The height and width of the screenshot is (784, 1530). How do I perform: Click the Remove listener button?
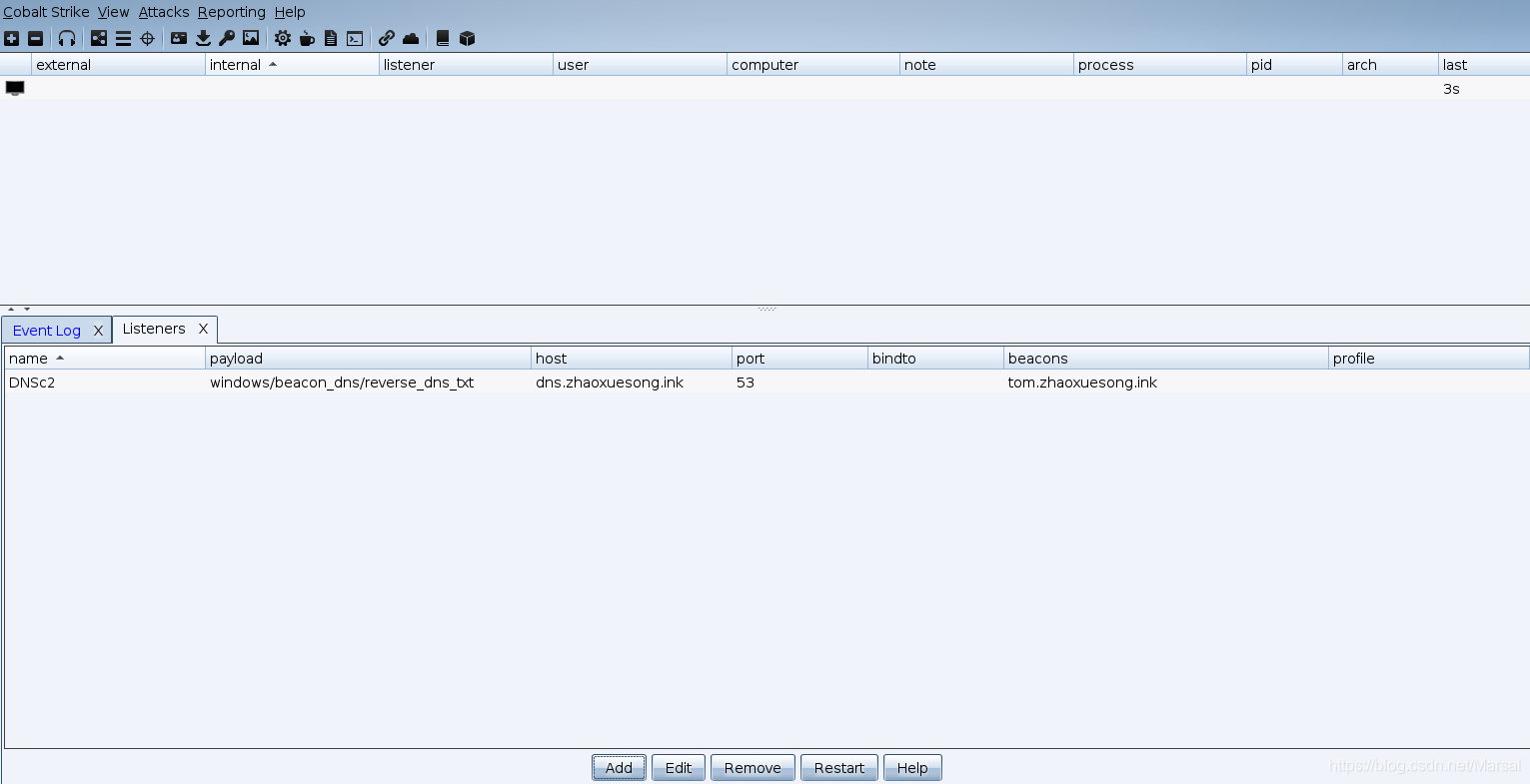click(753, 767)
